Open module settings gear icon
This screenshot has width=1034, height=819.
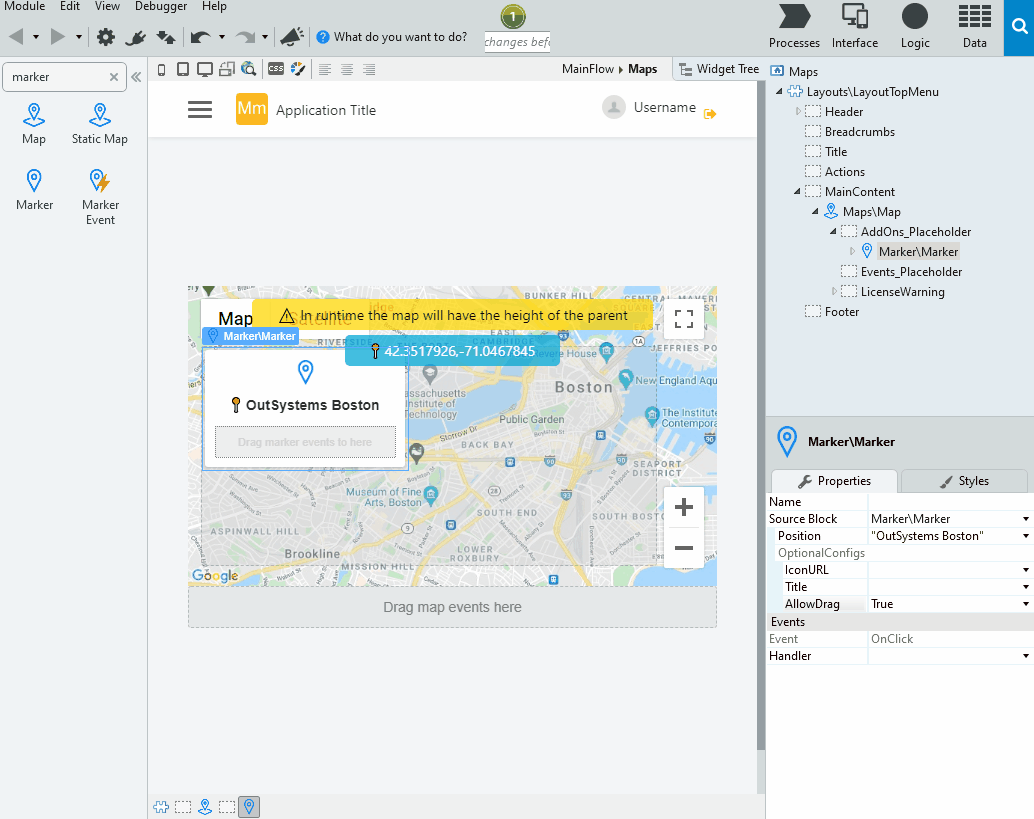[106, 37]
